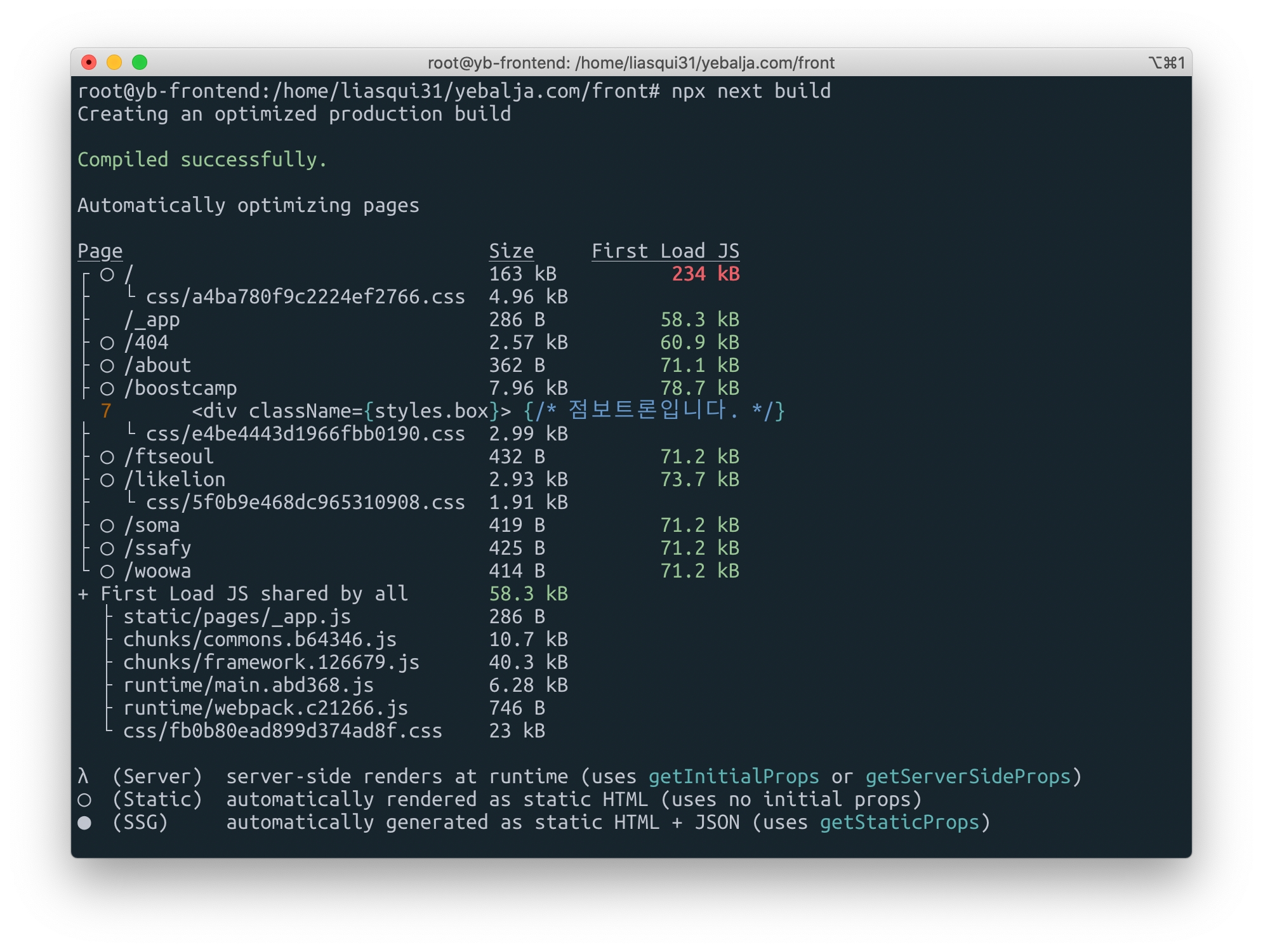Click the plus sign before First Load JS shared
This screenshot has height=952, width=1263.
pos(83,595)
